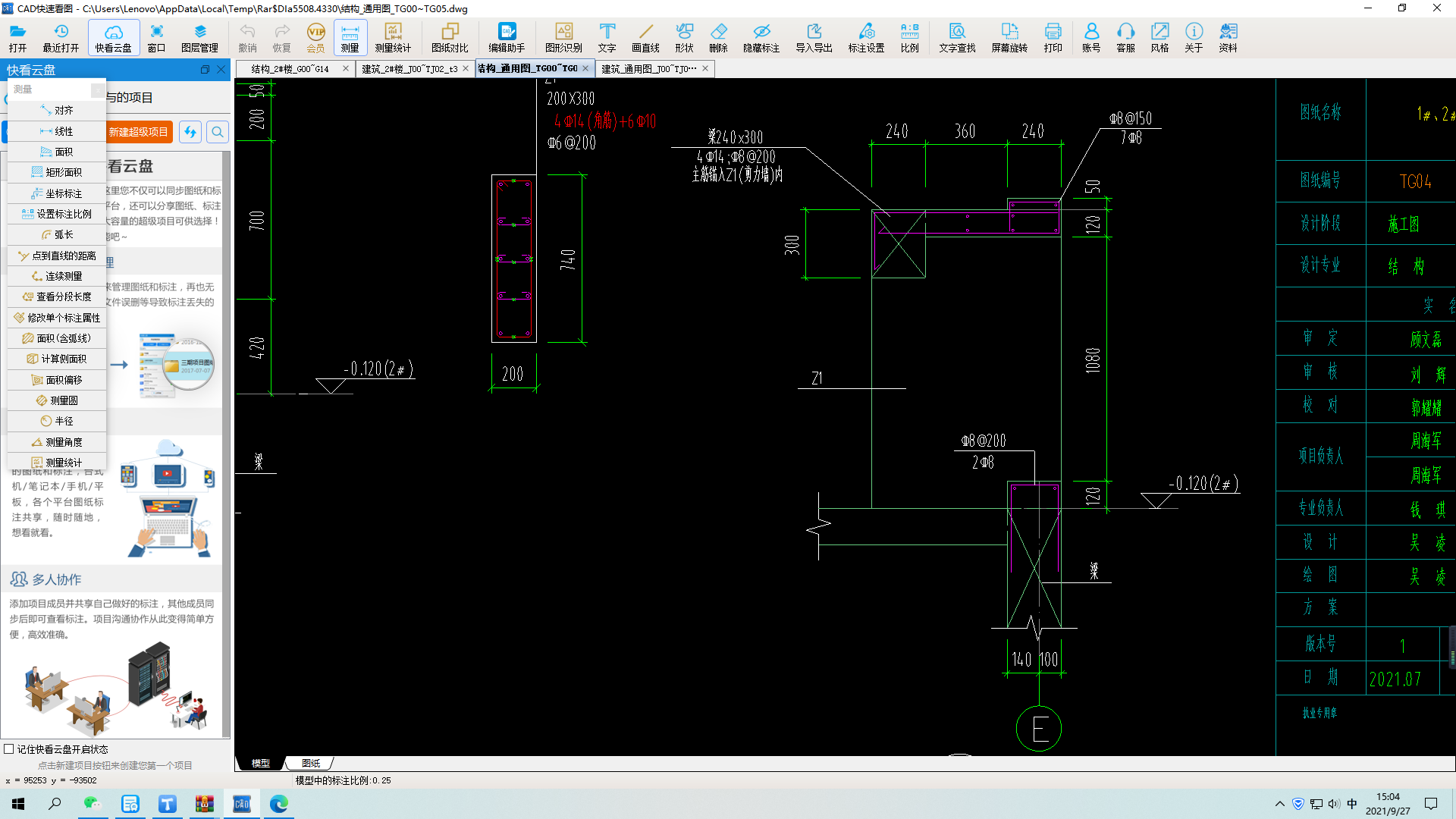Select 点到直线的距离 menu entry
Viewport: 1456px width, 819px height.
57,256
